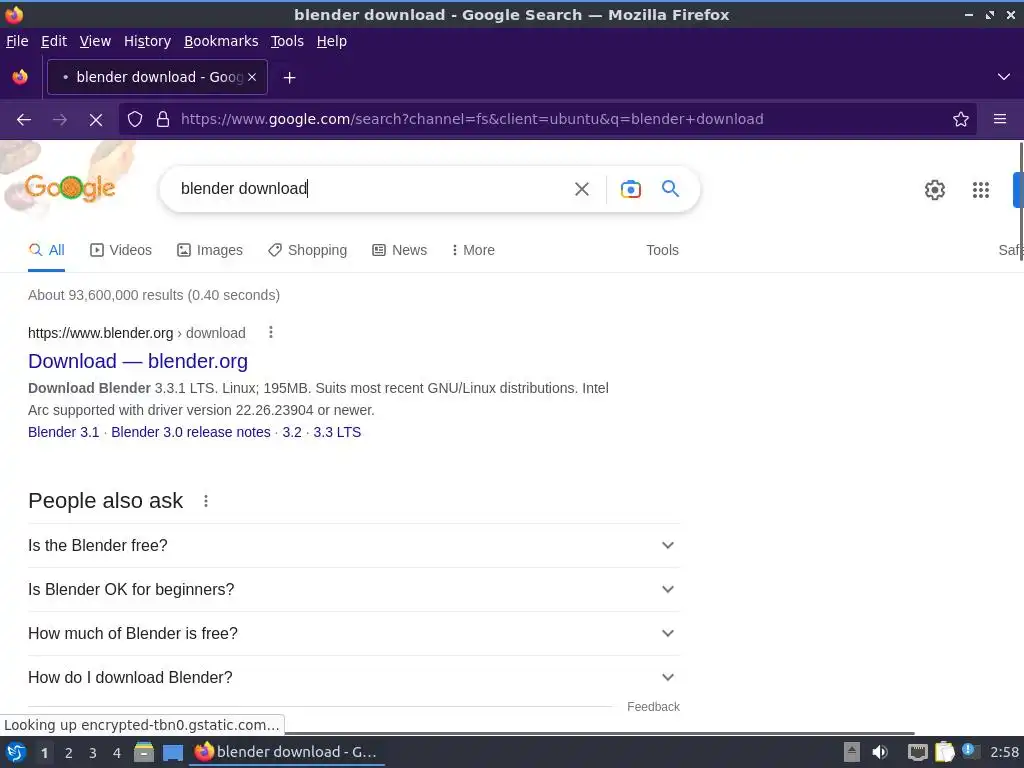Open People also ask options menu
This screenshot has width=1024, height=768.
click(x=206, y=501)
